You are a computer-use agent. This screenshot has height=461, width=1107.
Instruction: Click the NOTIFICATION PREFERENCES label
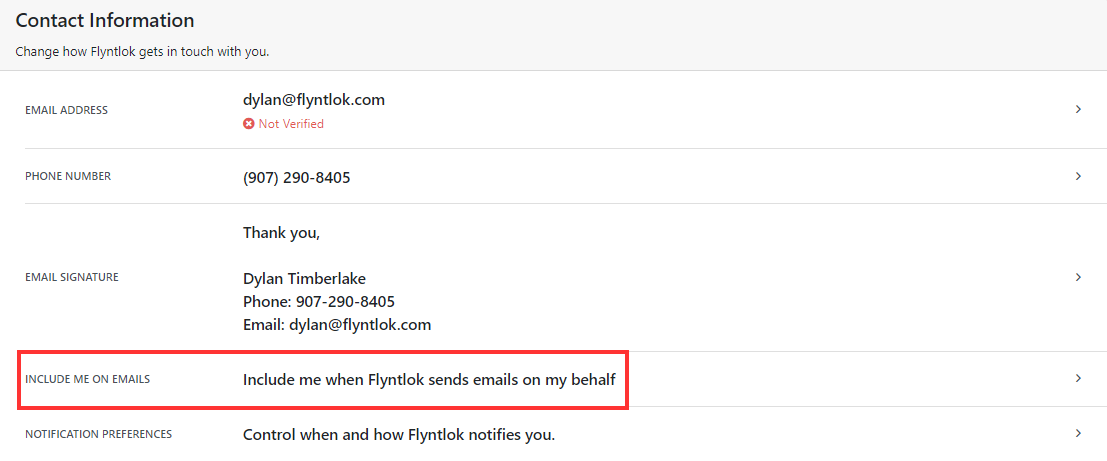tap(99, 434)
